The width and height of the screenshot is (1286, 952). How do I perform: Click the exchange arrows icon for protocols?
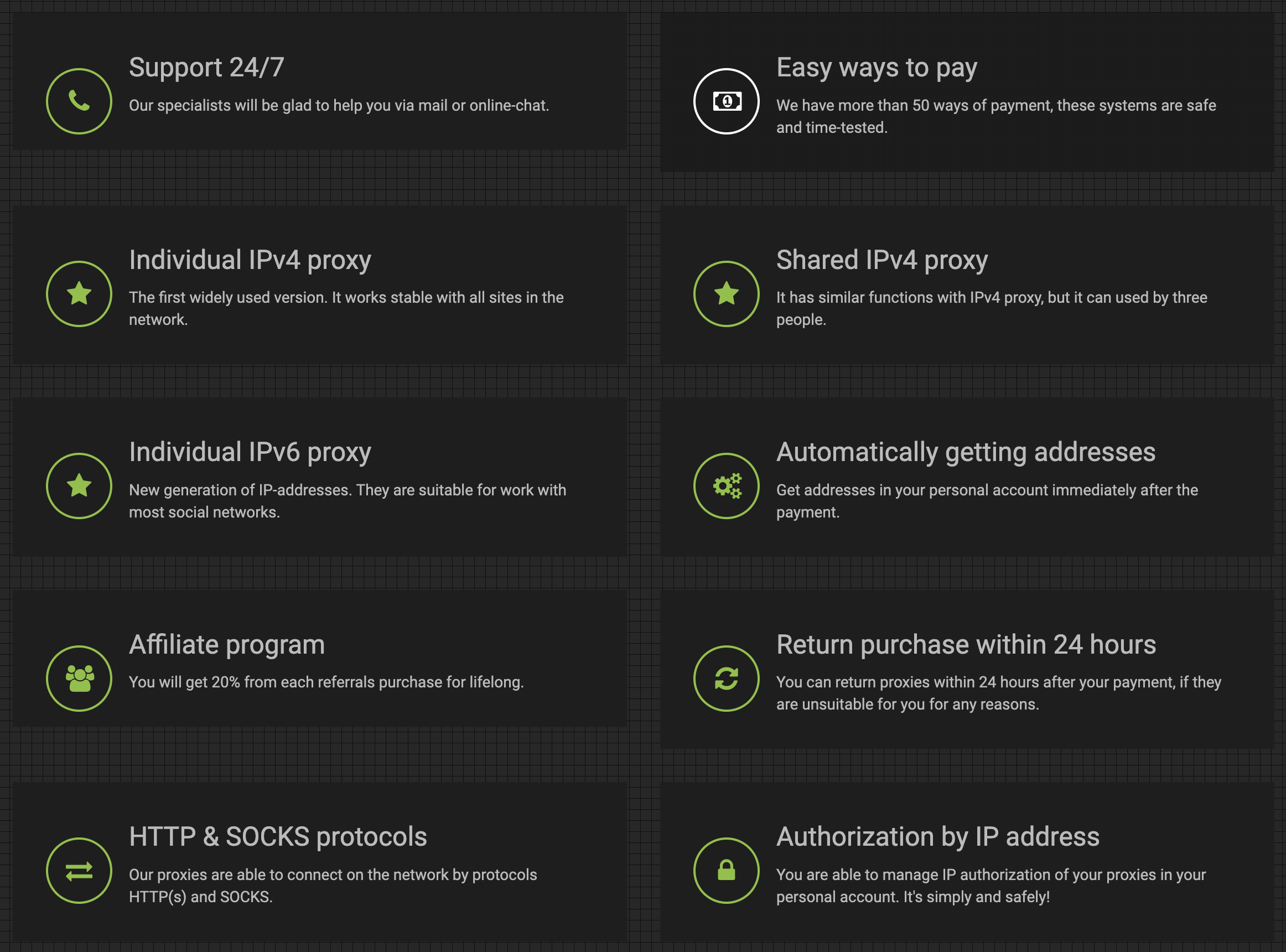pos(79,871)
